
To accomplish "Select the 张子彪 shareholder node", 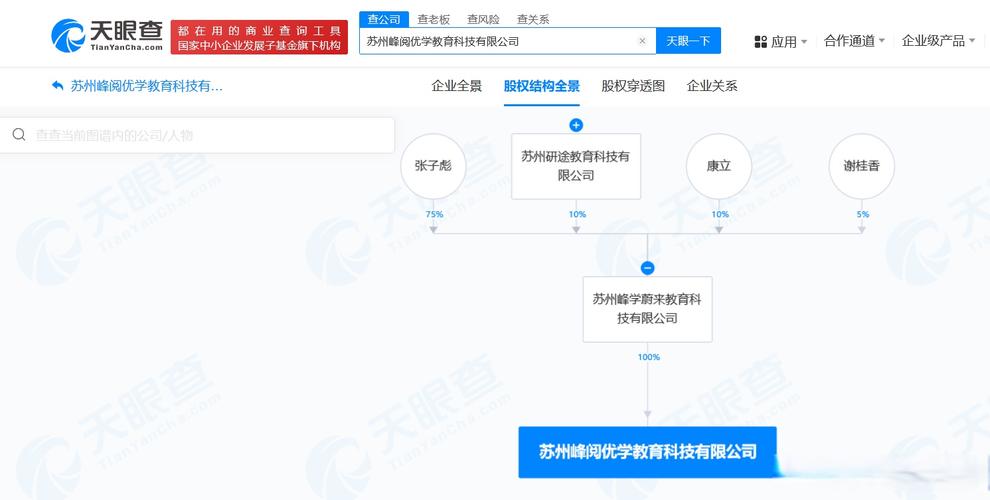I will click(433, 166).
